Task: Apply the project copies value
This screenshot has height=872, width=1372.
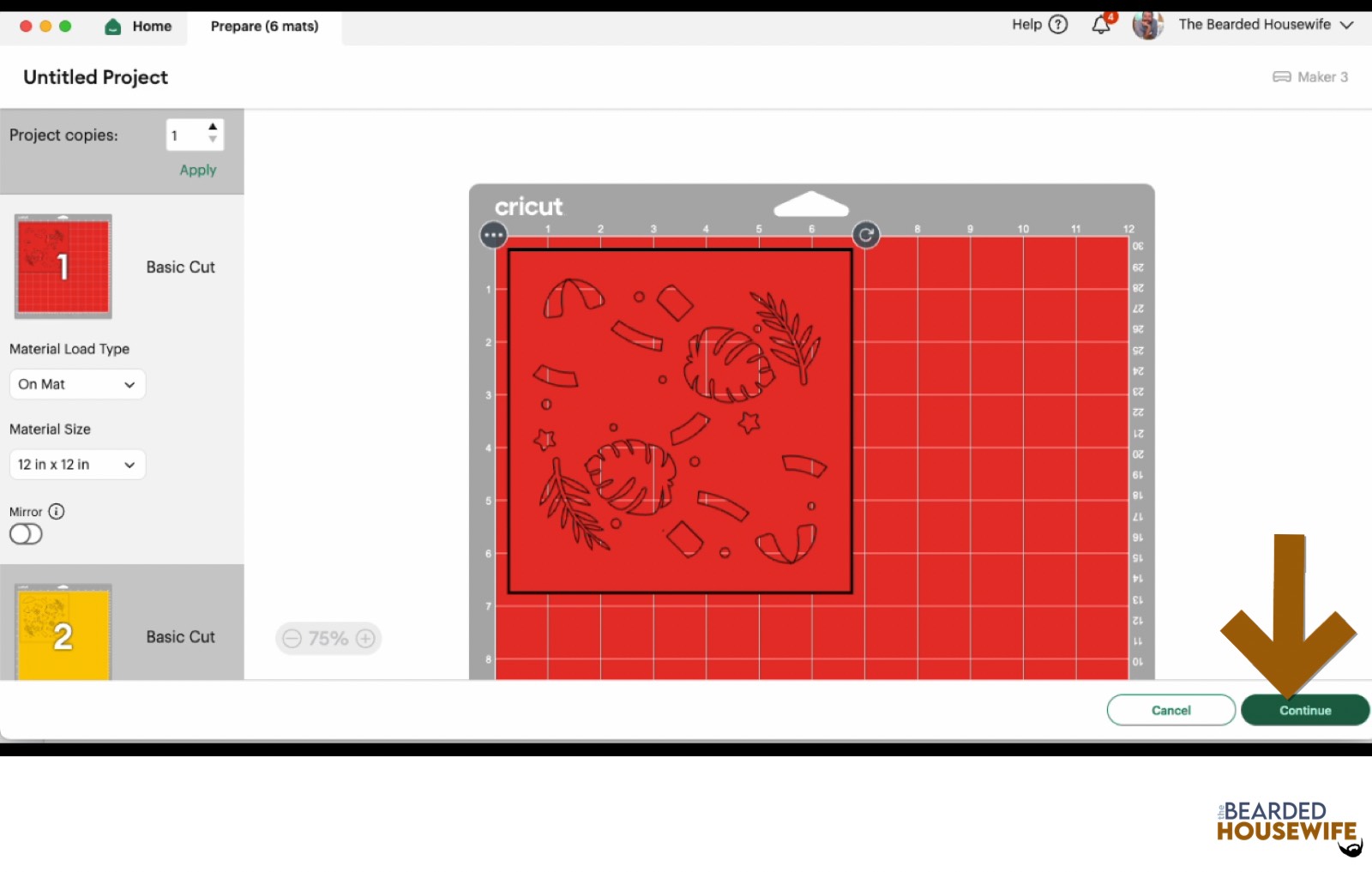Action: pyautogui.click(x=198, y=170)
